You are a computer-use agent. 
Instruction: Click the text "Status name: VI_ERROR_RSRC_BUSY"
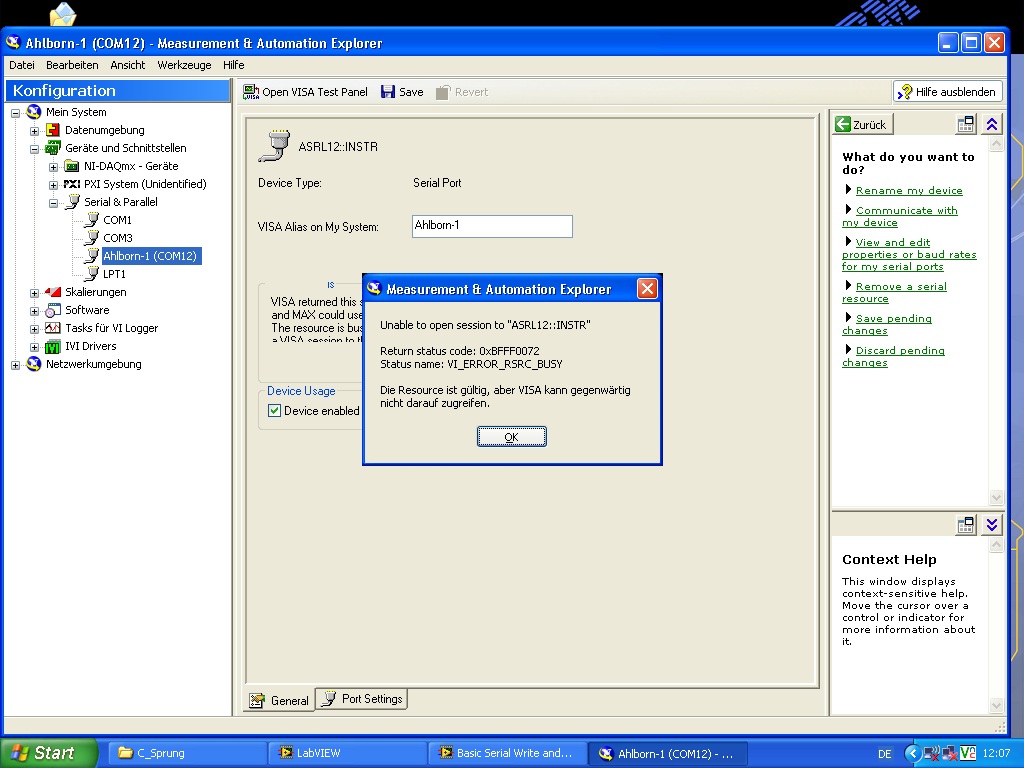point(471,364)
